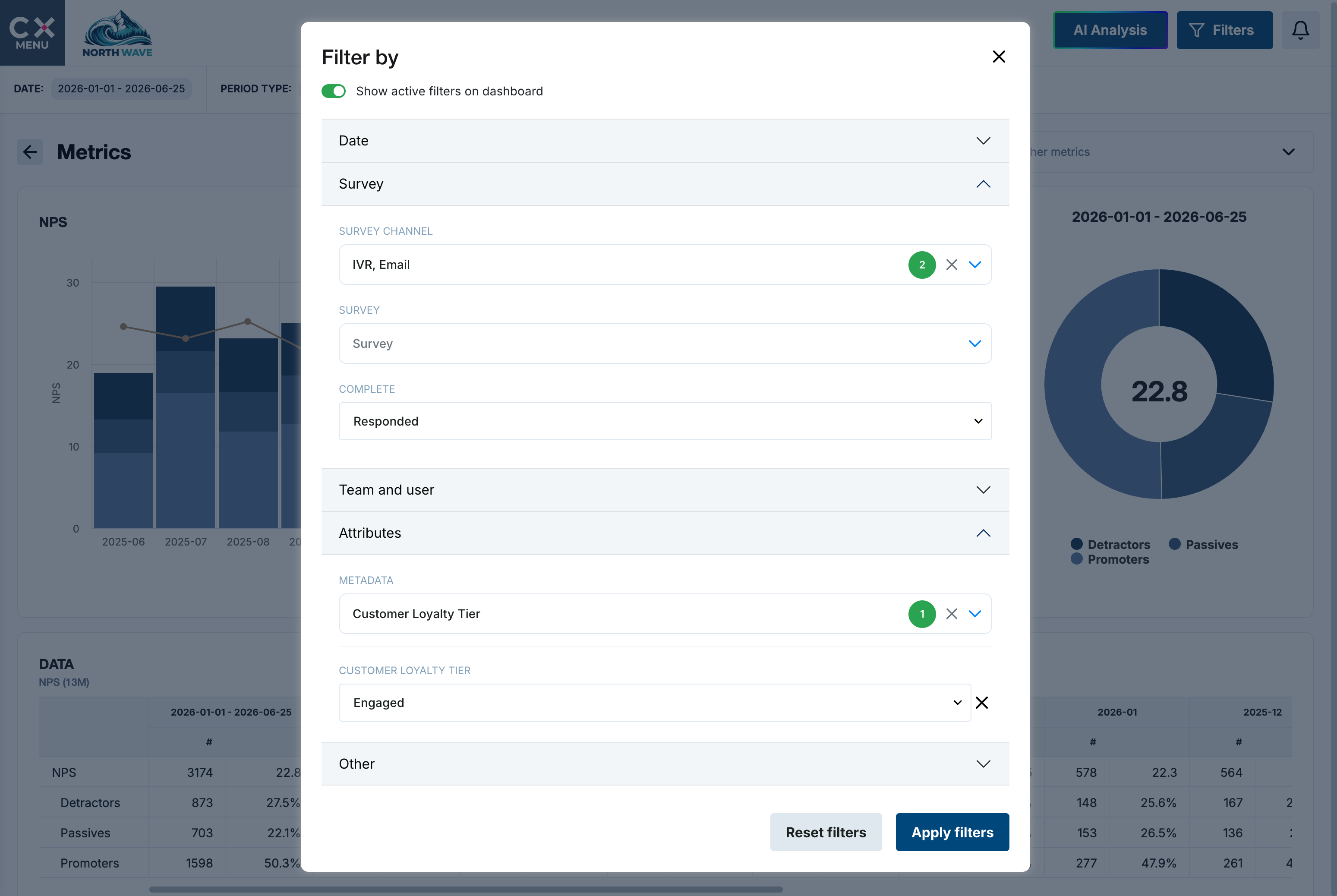The height and width of the screenshot is (896, 1337).
Task: Open the CX Menu
Action: (x=32, y=32)
